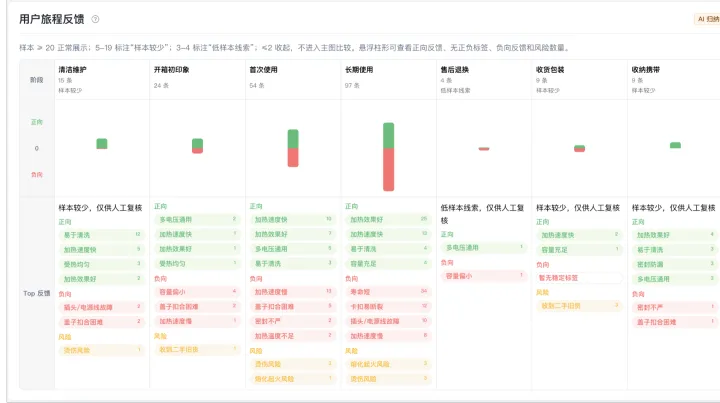Click the 开箱初印象 sentiment bar
The width and height of the screenshot is (720, 403).
[197, 146]
